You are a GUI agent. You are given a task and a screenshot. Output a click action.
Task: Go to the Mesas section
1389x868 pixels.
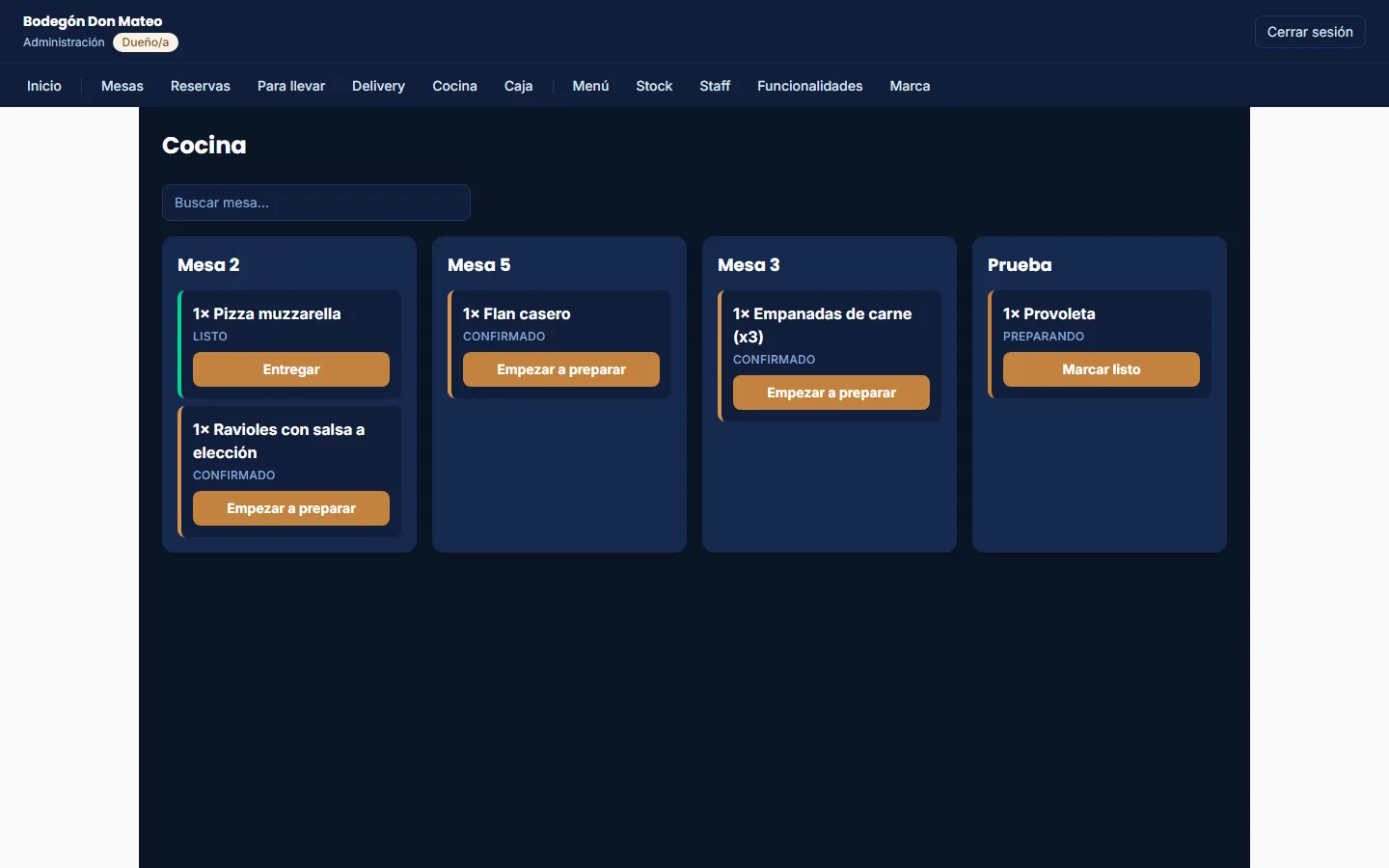(x=123, y=86)
